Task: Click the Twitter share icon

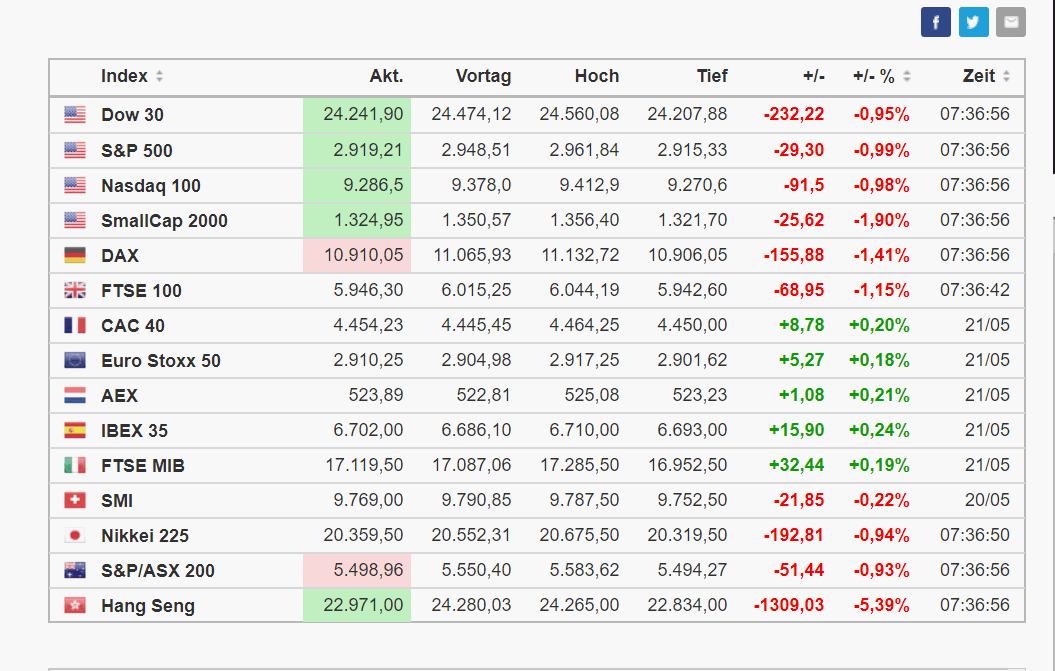Action: tap(973, 22)
